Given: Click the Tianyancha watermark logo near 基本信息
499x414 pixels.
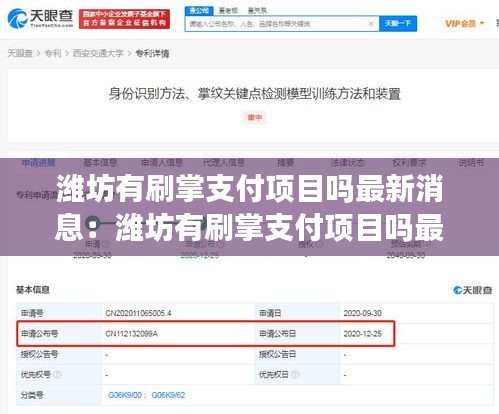Looking at the screenshot, I should 473,290.
